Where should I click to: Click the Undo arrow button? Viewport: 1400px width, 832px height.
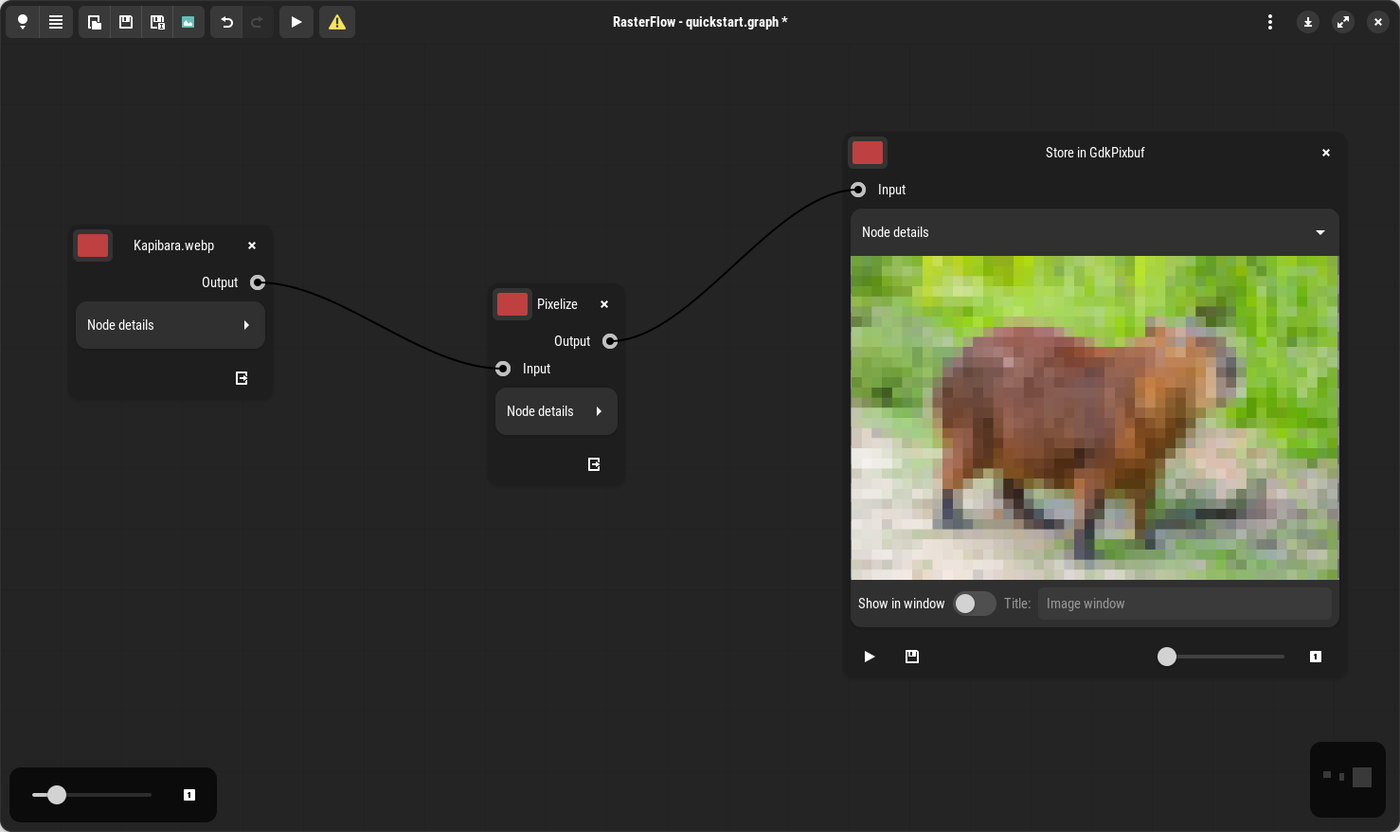(x=227, y=22)
